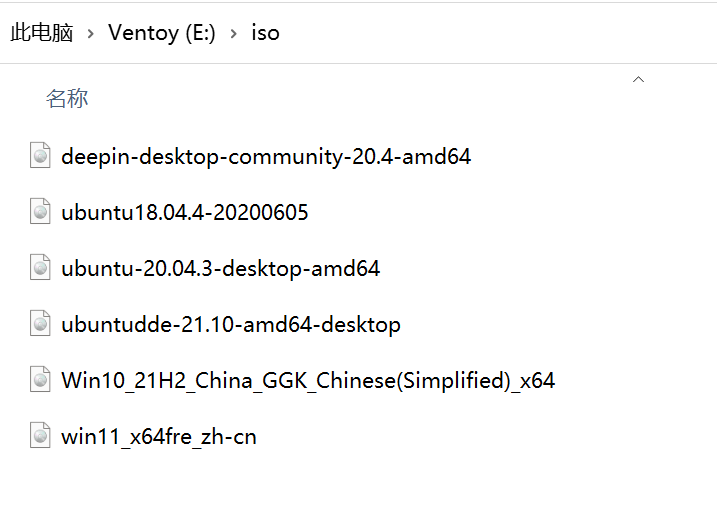The height and width of the screenshot is (528, 717).
Task: Select Win10_21H2_China_GGK file name
Action: tap(308, 381)
